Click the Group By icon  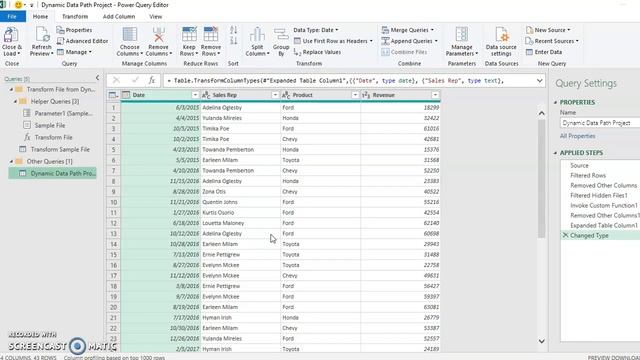(x=281, y=35)
